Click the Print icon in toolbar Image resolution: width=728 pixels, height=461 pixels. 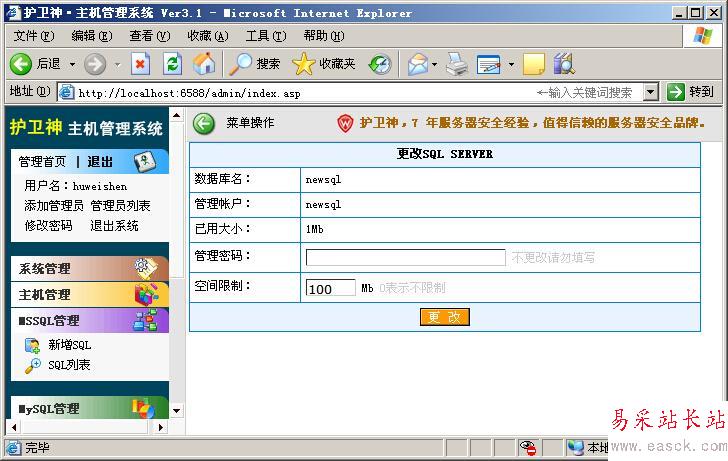click(457, 64)
